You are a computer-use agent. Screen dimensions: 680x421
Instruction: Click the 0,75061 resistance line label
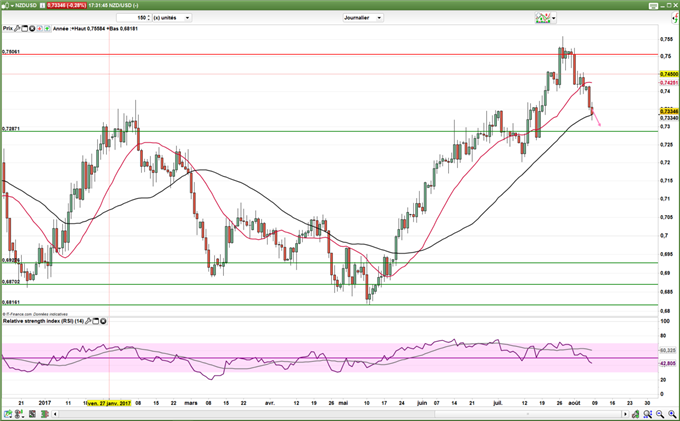point(11,52)
